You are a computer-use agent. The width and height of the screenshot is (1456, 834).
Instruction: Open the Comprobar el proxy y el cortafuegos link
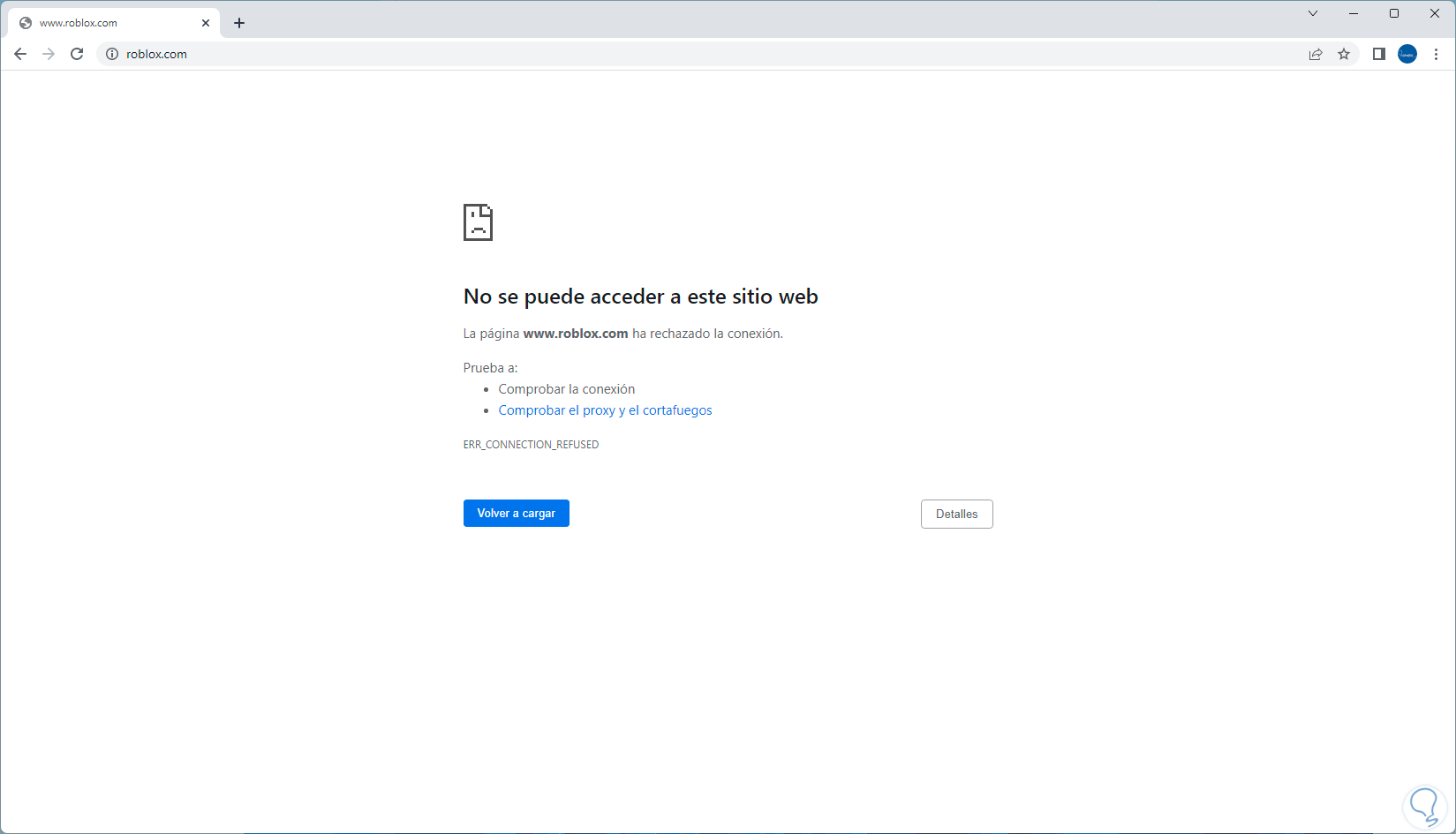point(605,410)
